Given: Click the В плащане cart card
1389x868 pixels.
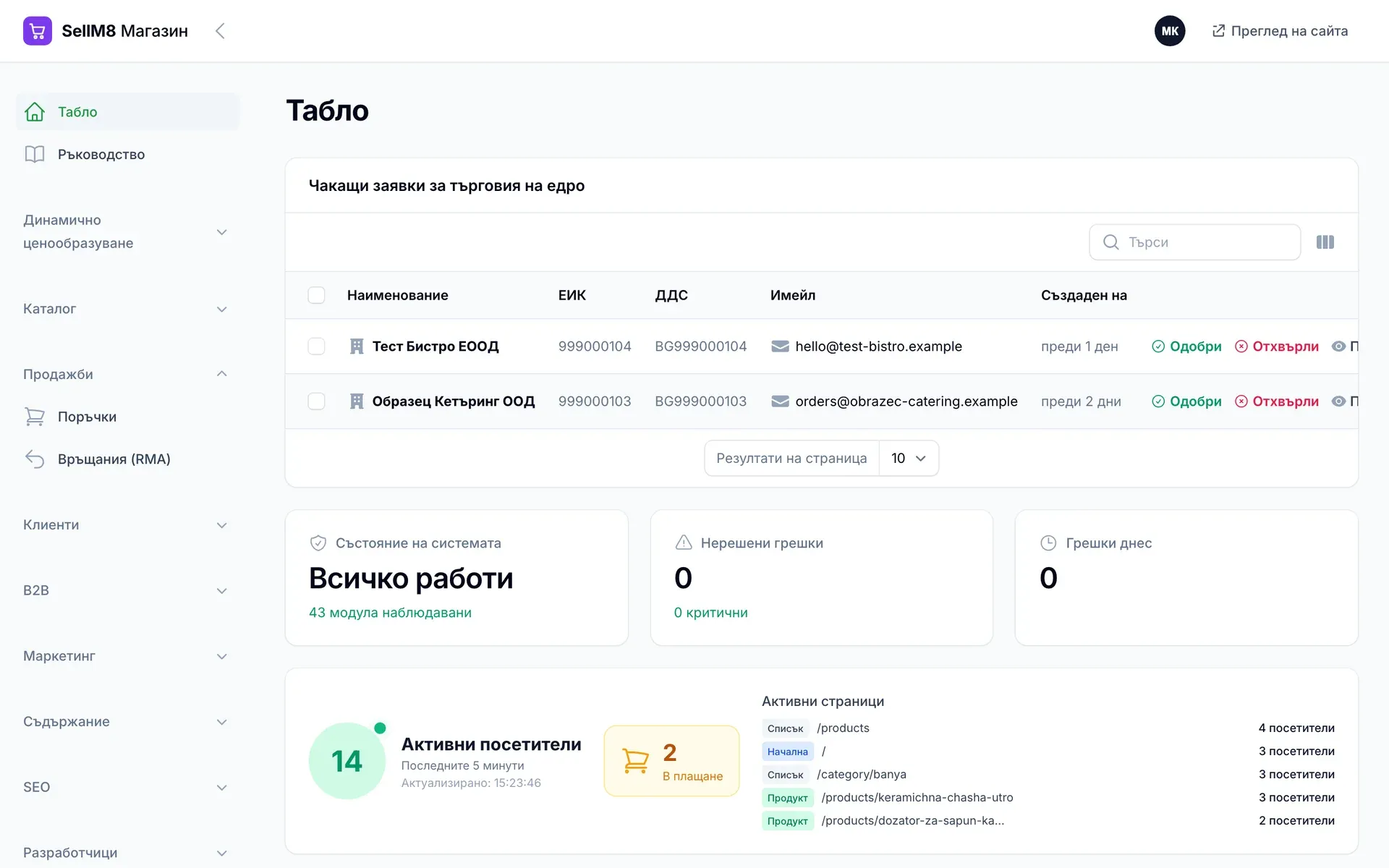Looking at the screenshot, I should click(671, 761).
